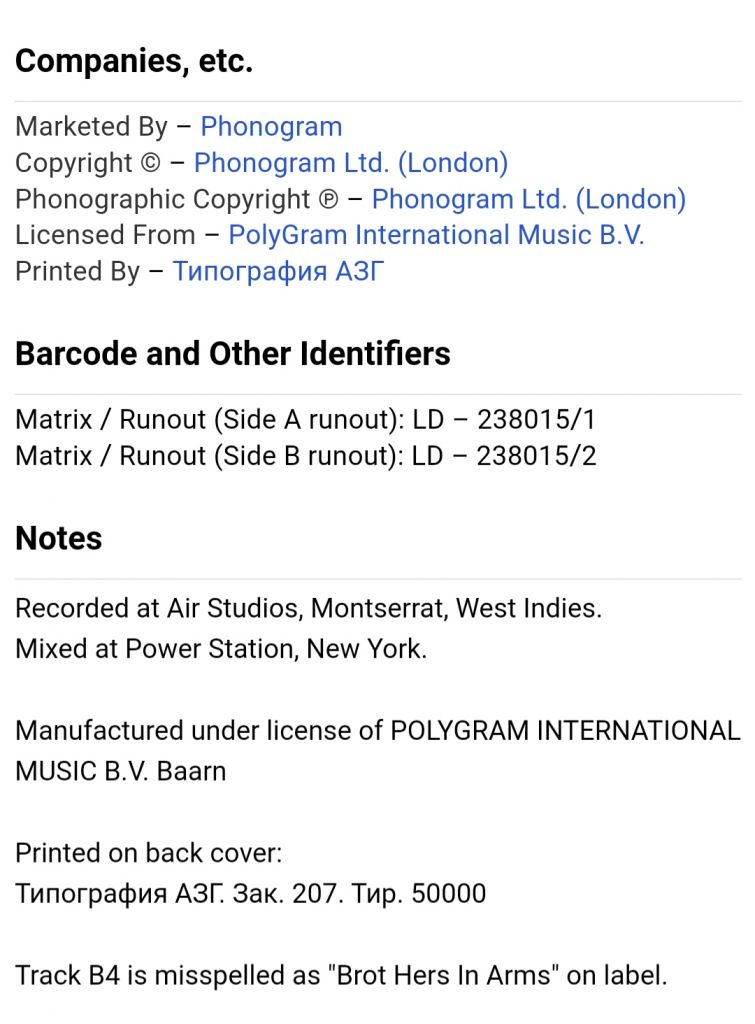This screenshot has width=755, height=1024.
Task: Click the Companies, etc. heading
Action: [x=134, y=61]
